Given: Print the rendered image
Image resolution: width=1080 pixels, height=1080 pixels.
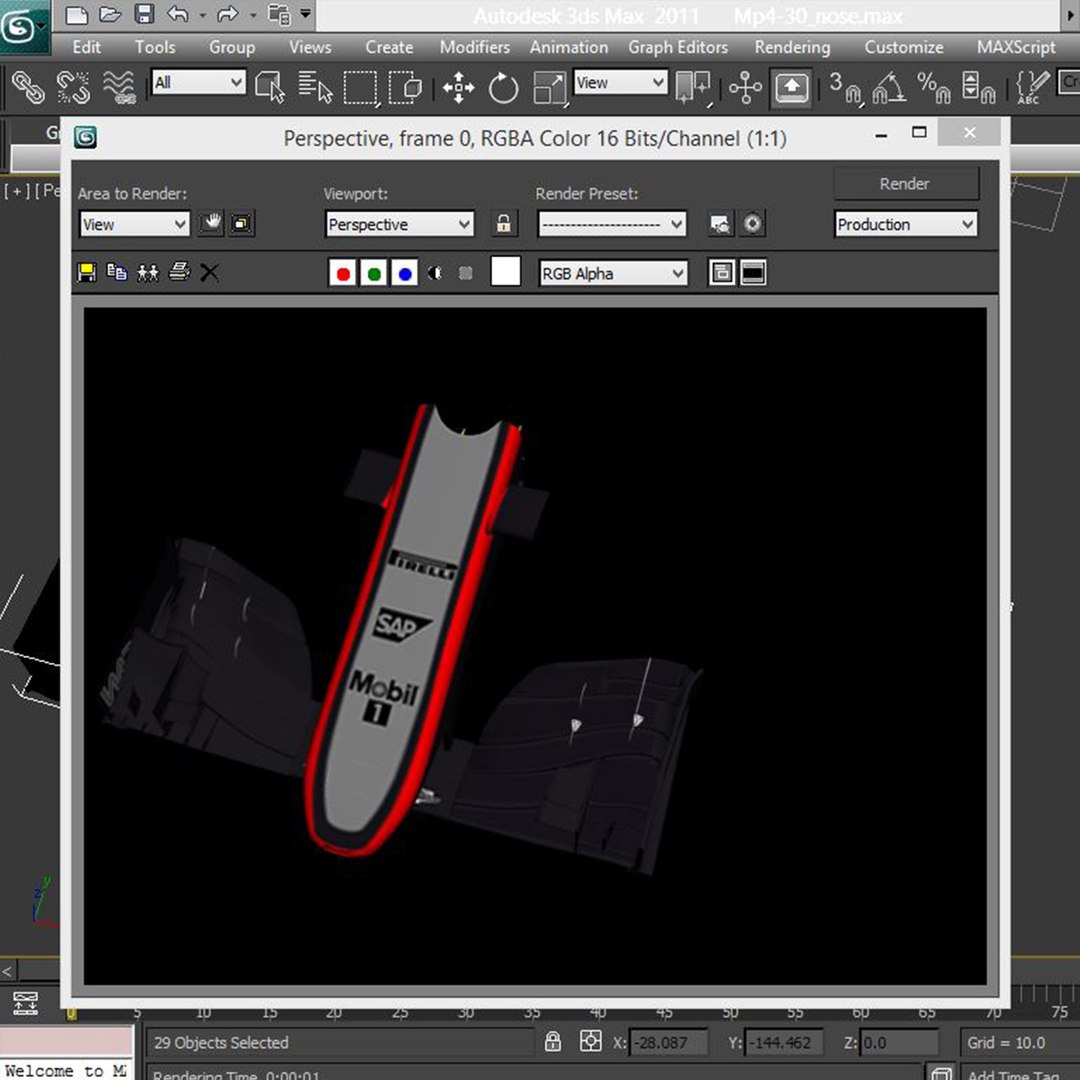Looking at the screenshot, I should click(x=179, y=273).
